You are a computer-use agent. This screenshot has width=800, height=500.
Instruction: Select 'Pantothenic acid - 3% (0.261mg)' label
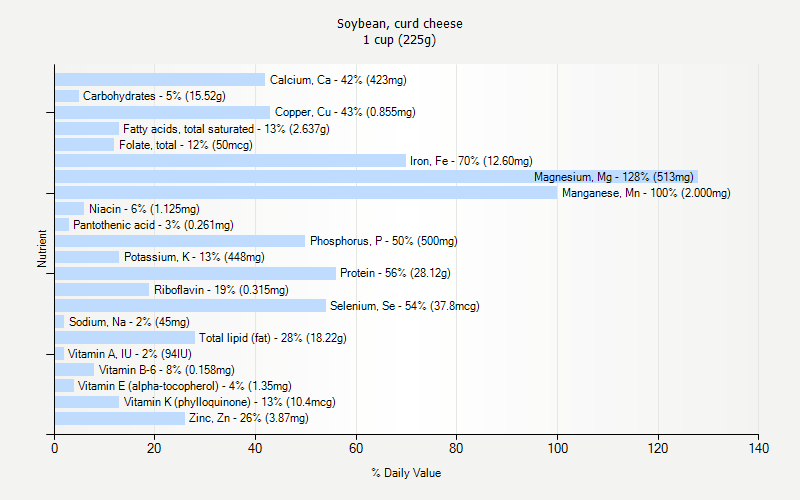pos(153,225)
